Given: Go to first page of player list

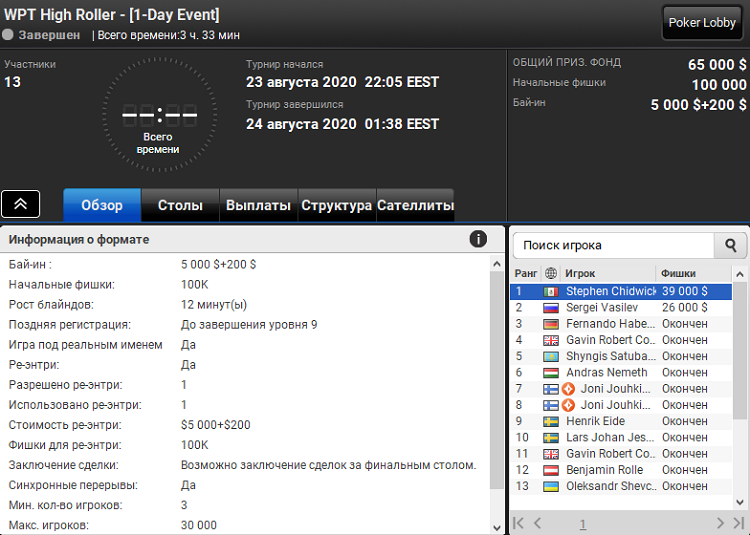Looking at the screenshot, I should coord(518,523).
